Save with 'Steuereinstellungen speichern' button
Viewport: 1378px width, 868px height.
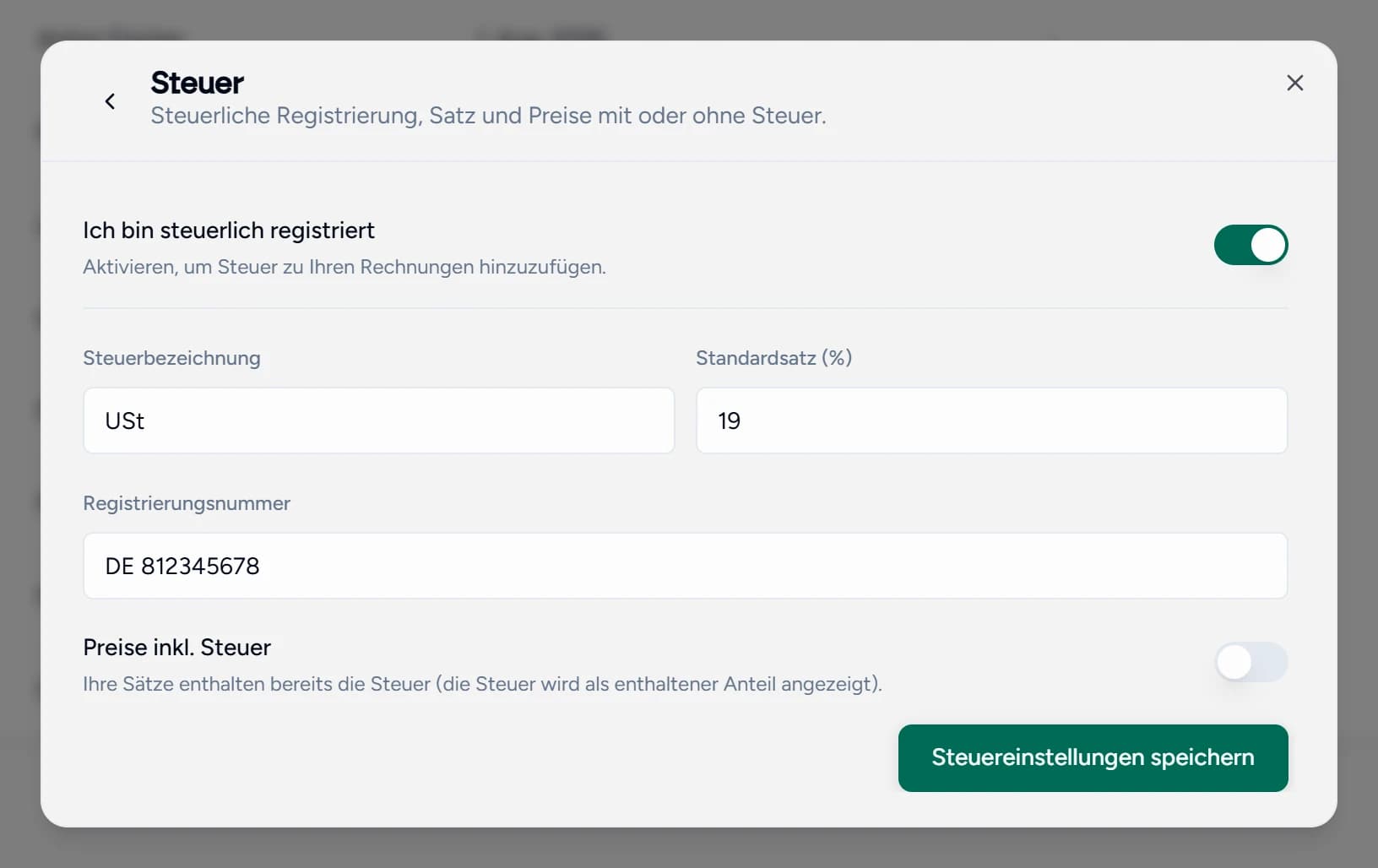(1093, 758)
